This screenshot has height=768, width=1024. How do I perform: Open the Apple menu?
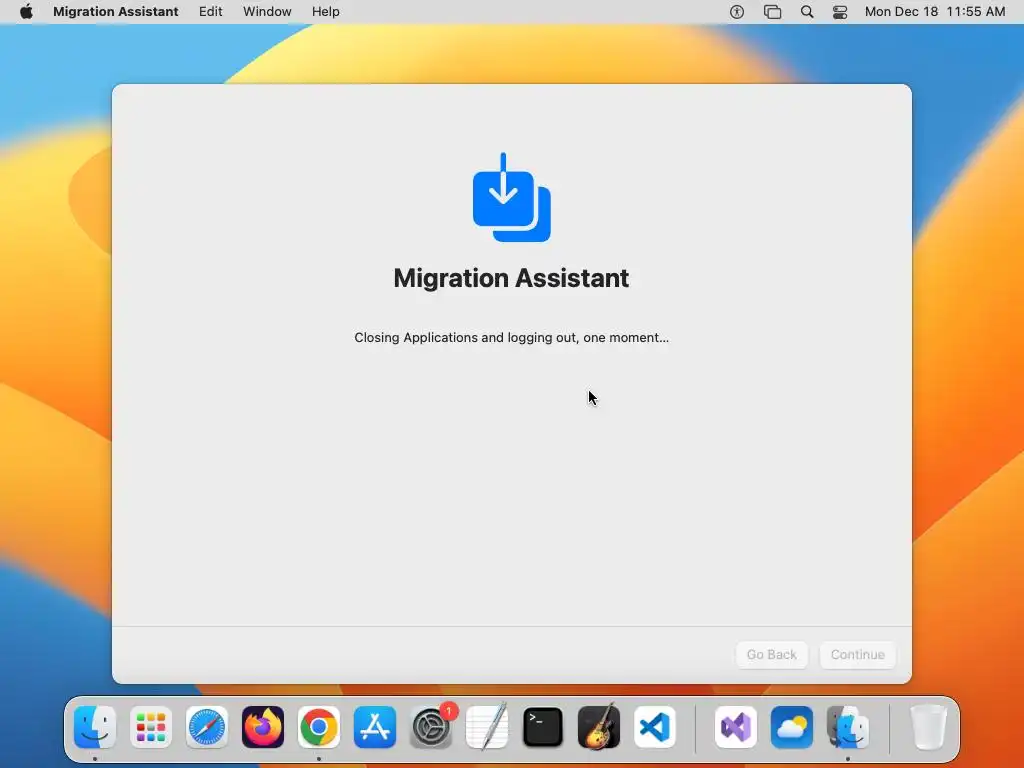(26, 12)
